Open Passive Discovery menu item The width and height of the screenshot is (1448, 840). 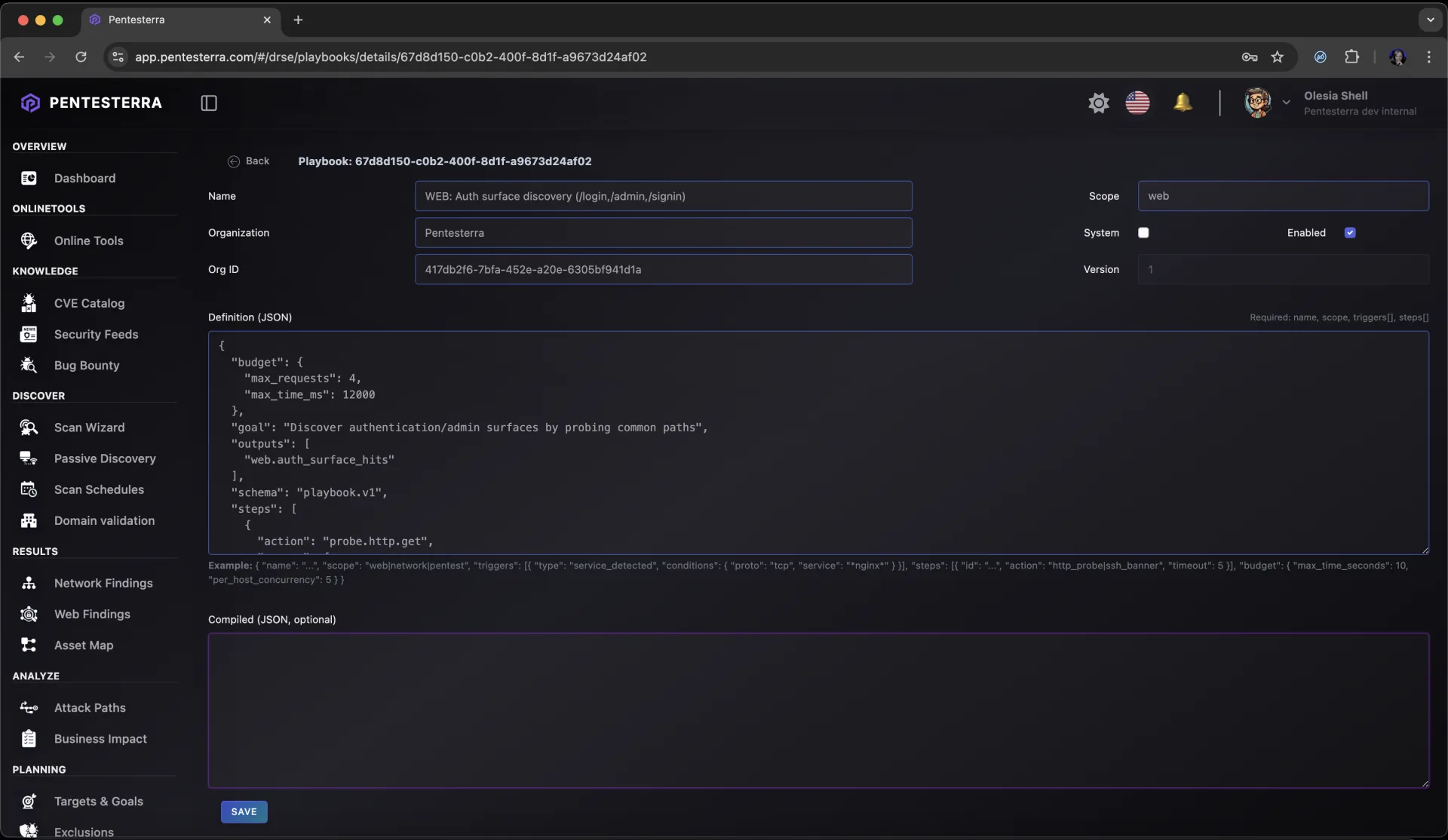[105, 458]
